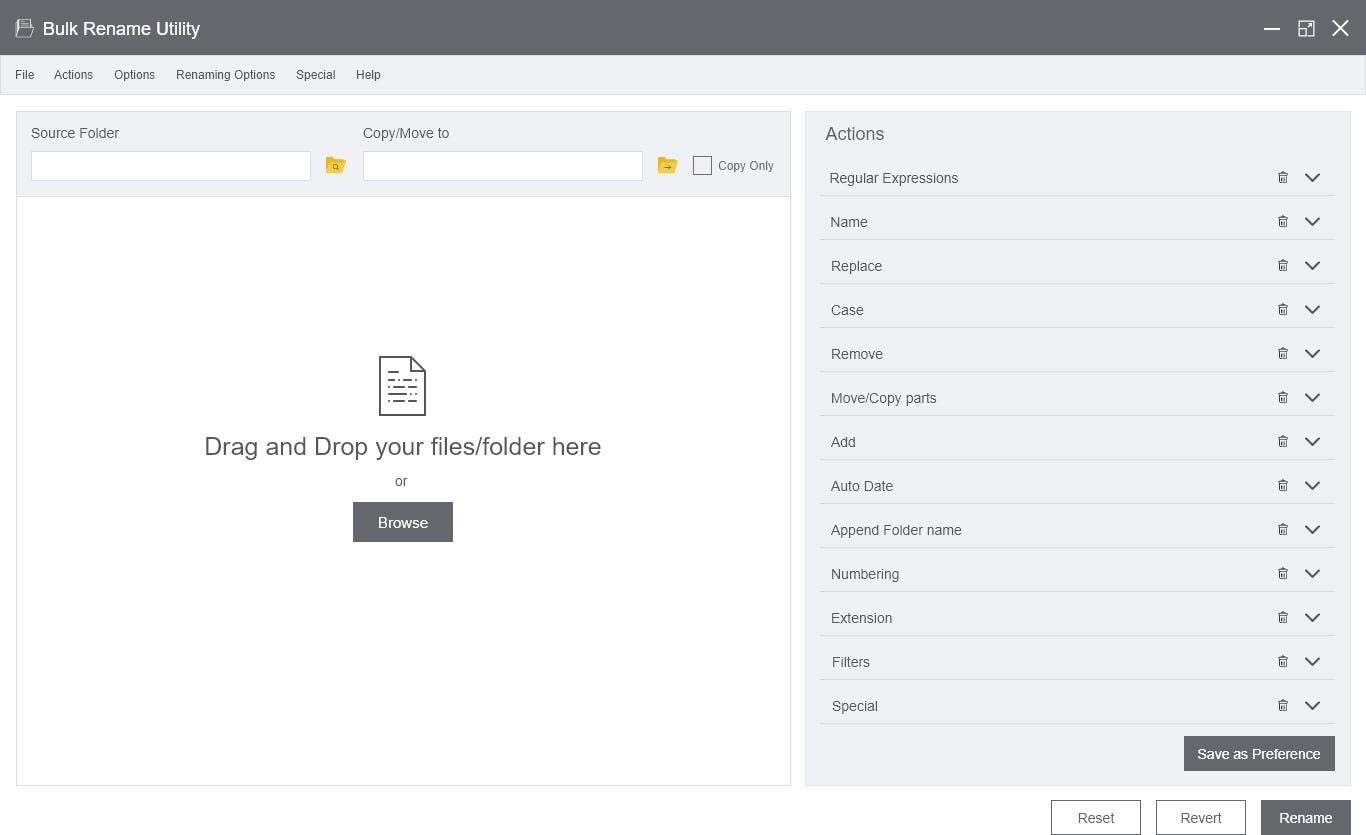Image resolution: width=1366 pixels, height=835 pixels.
Task: Click Save as Preference button
Action: pos(1259,754)
